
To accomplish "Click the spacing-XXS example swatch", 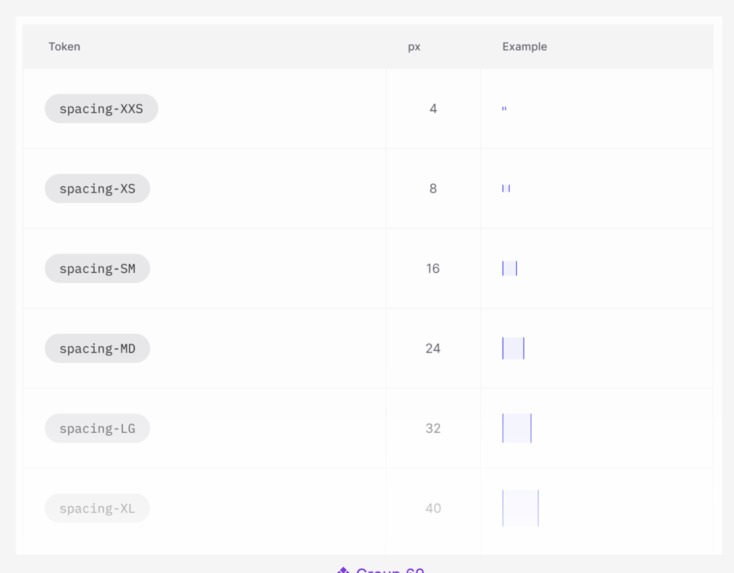I will (x=504, y=109).
